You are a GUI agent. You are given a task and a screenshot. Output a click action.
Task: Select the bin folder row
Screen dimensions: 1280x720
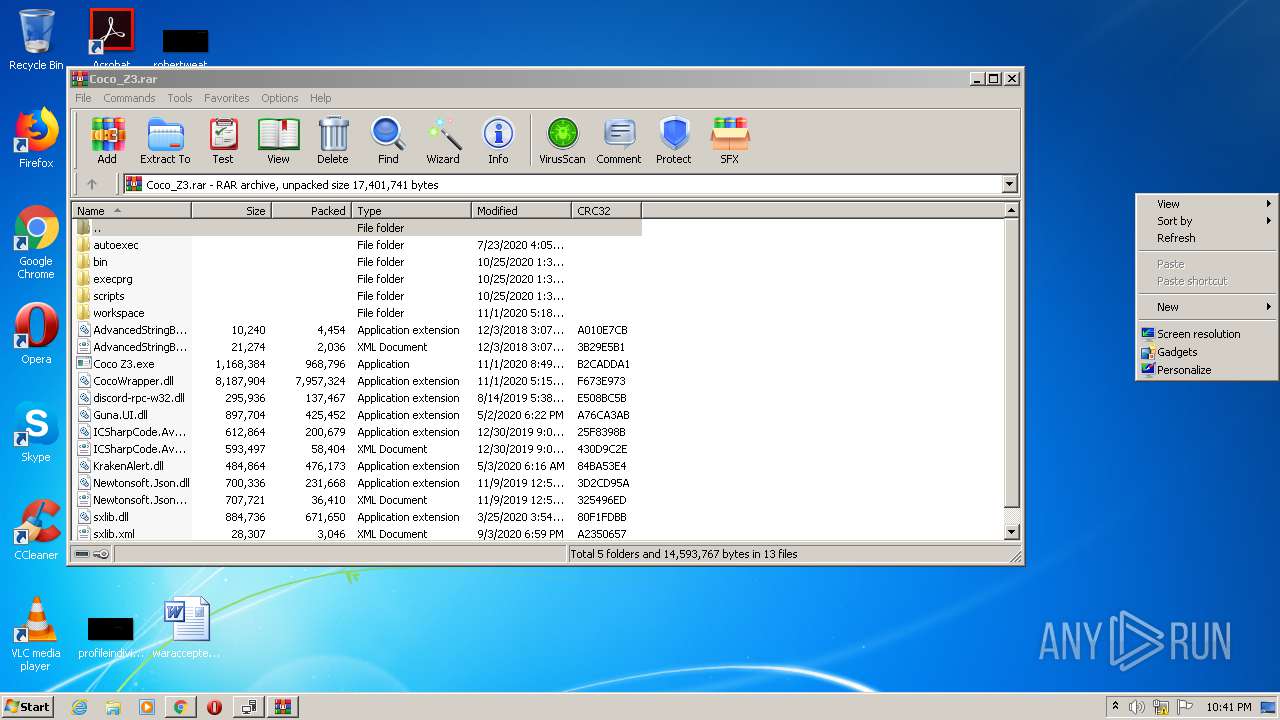click(357, 262)
